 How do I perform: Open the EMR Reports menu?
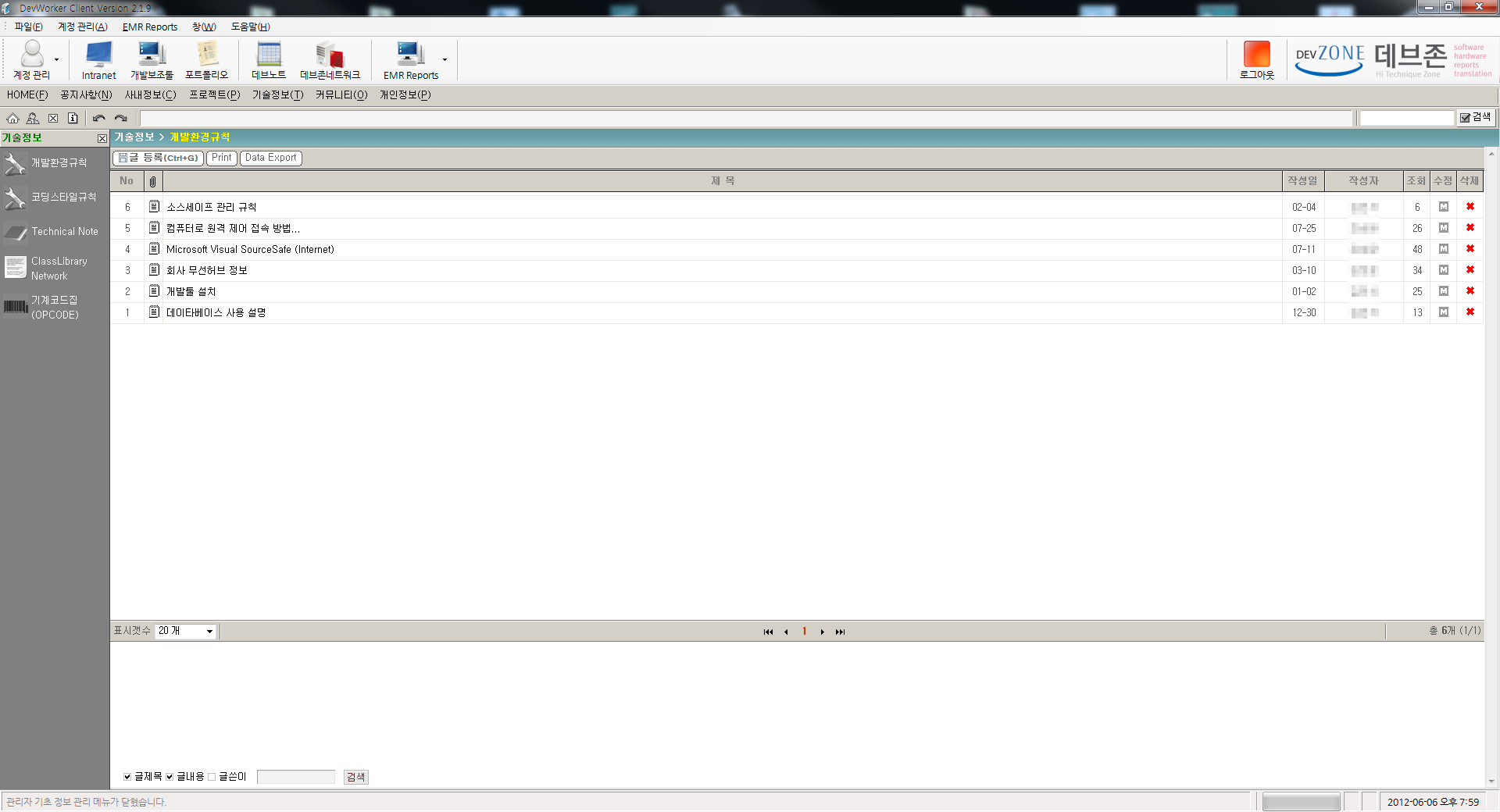pos(150,27)
